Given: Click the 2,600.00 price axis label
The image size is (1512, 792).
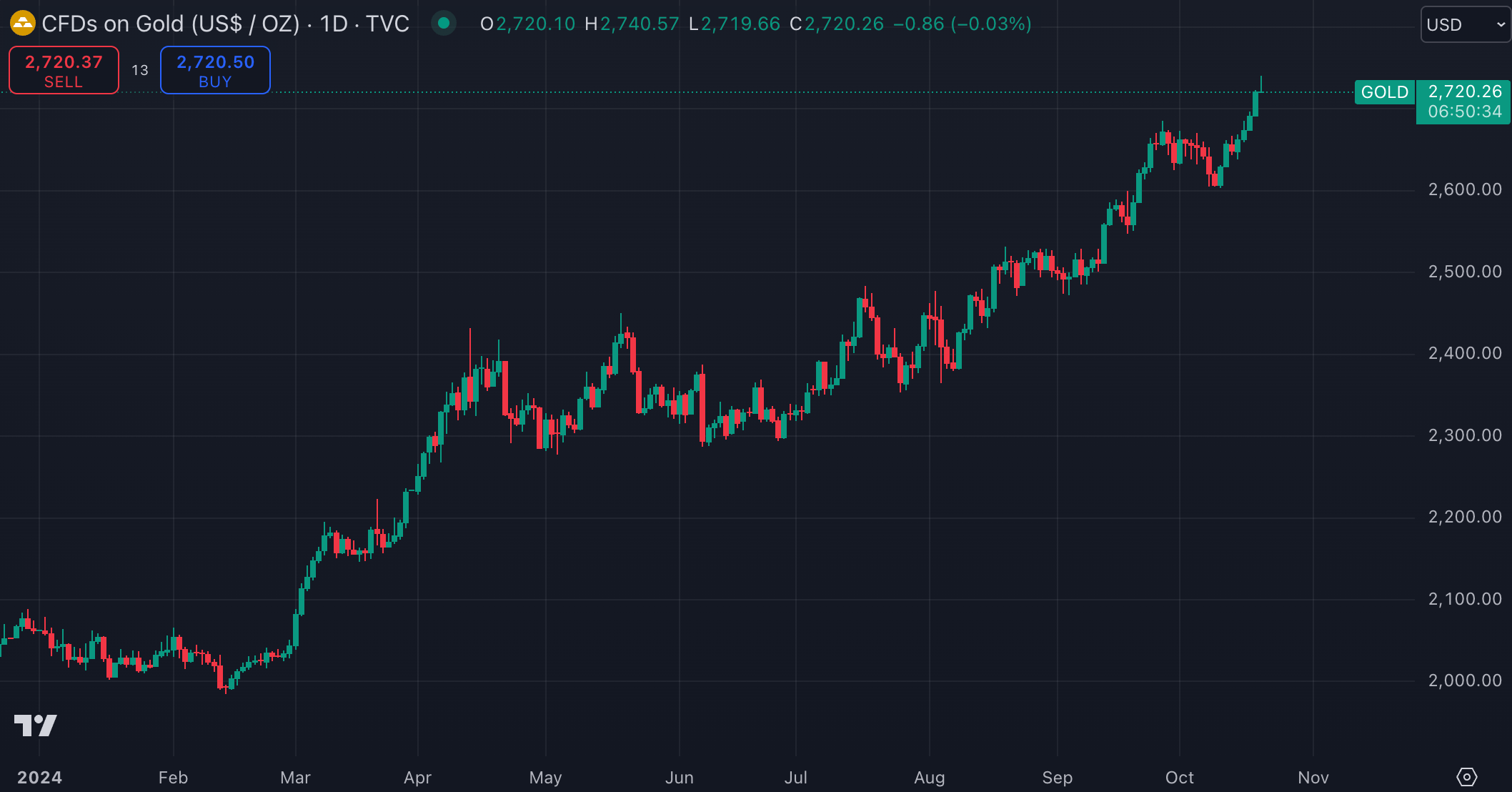Looking at the screenshot, I should click(1465, 189).
